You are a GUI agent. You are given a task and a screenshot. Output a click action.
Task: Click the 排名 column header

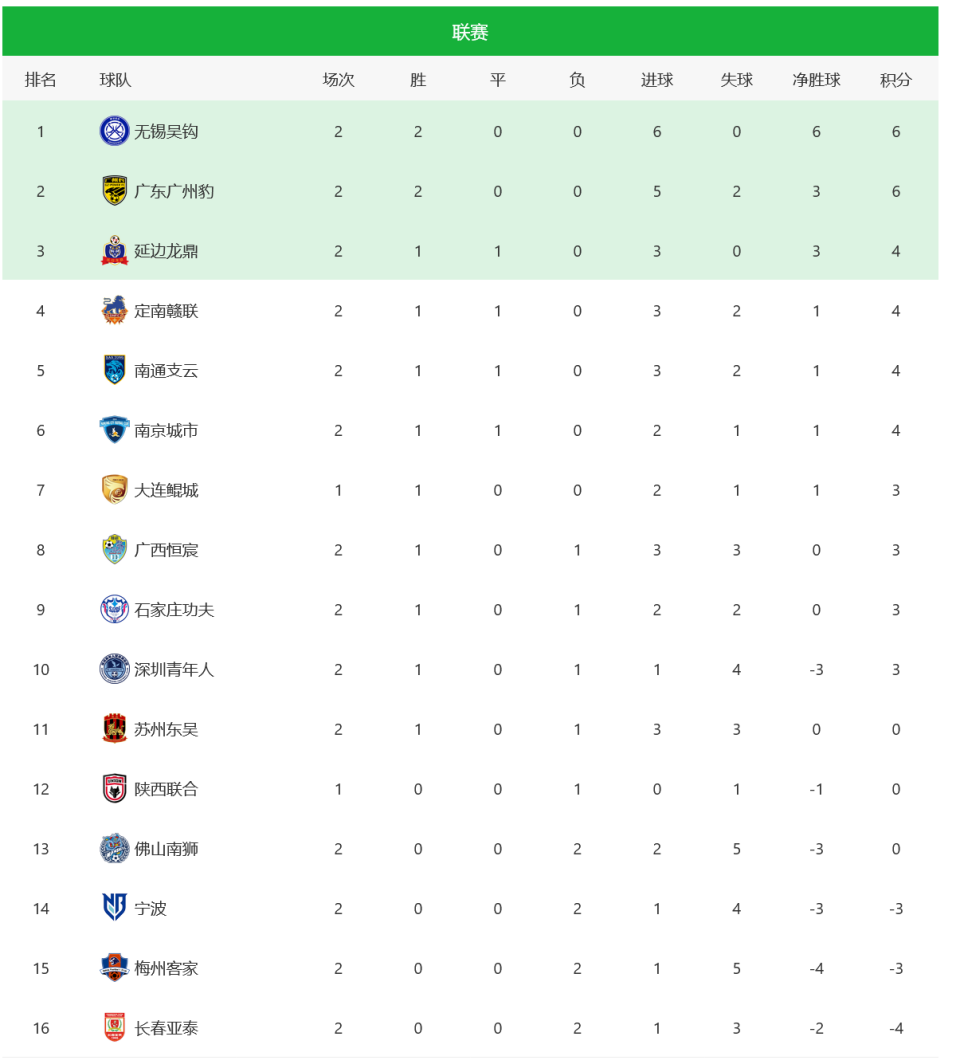(41, 80)
